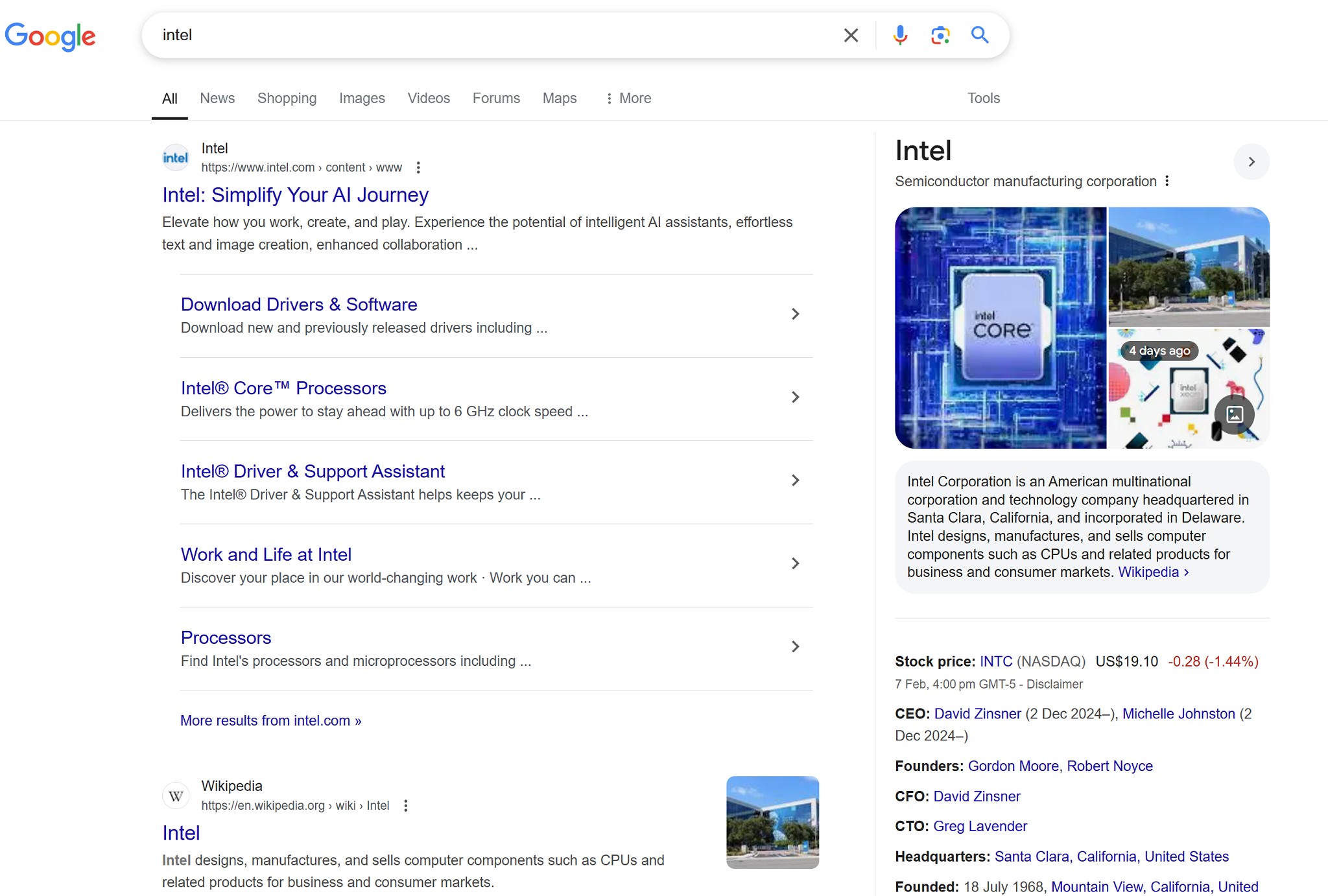The width and height of the screenshot is (1328, 896).
Task: Open the Wikipedia Intel result title
Action: pyautogui.click(x=181, y=833)
